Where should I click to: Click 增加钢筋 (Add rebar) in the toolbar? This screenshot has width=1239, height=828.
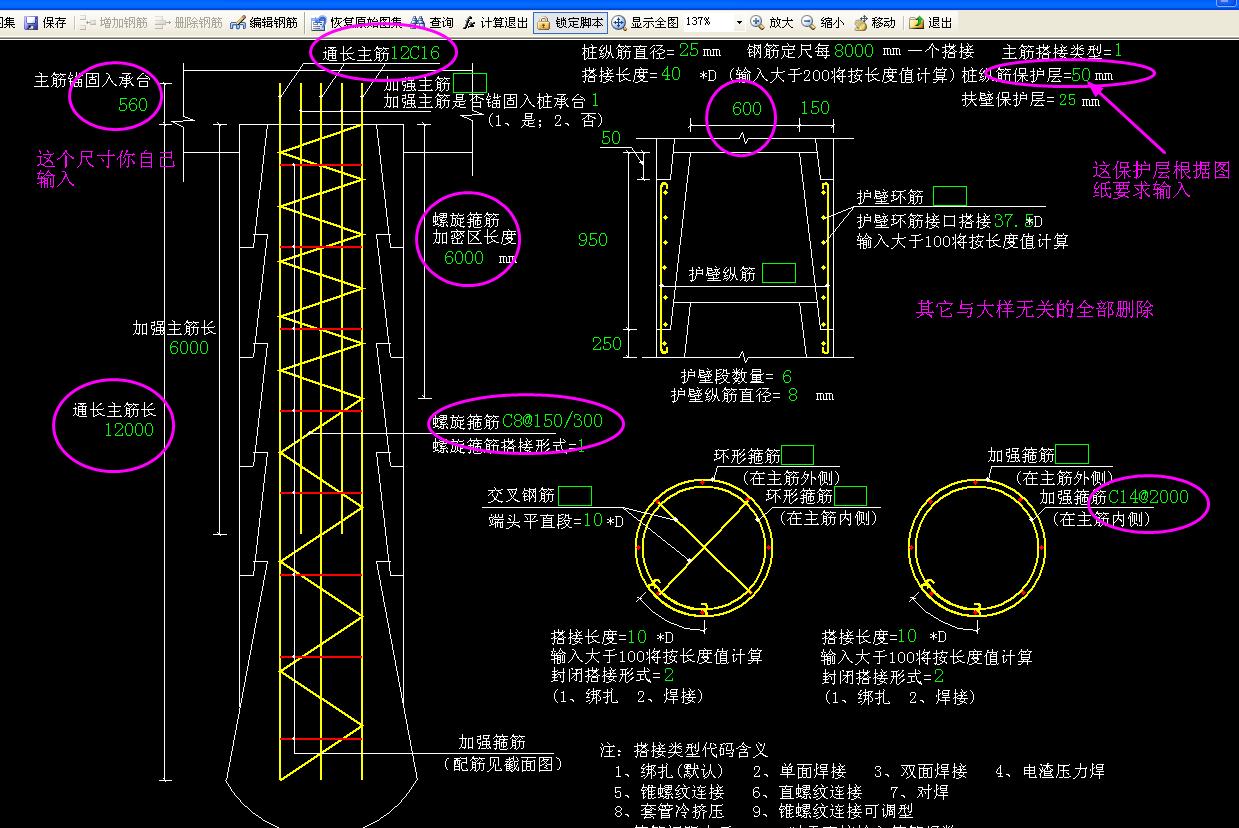tap(113, 22)
